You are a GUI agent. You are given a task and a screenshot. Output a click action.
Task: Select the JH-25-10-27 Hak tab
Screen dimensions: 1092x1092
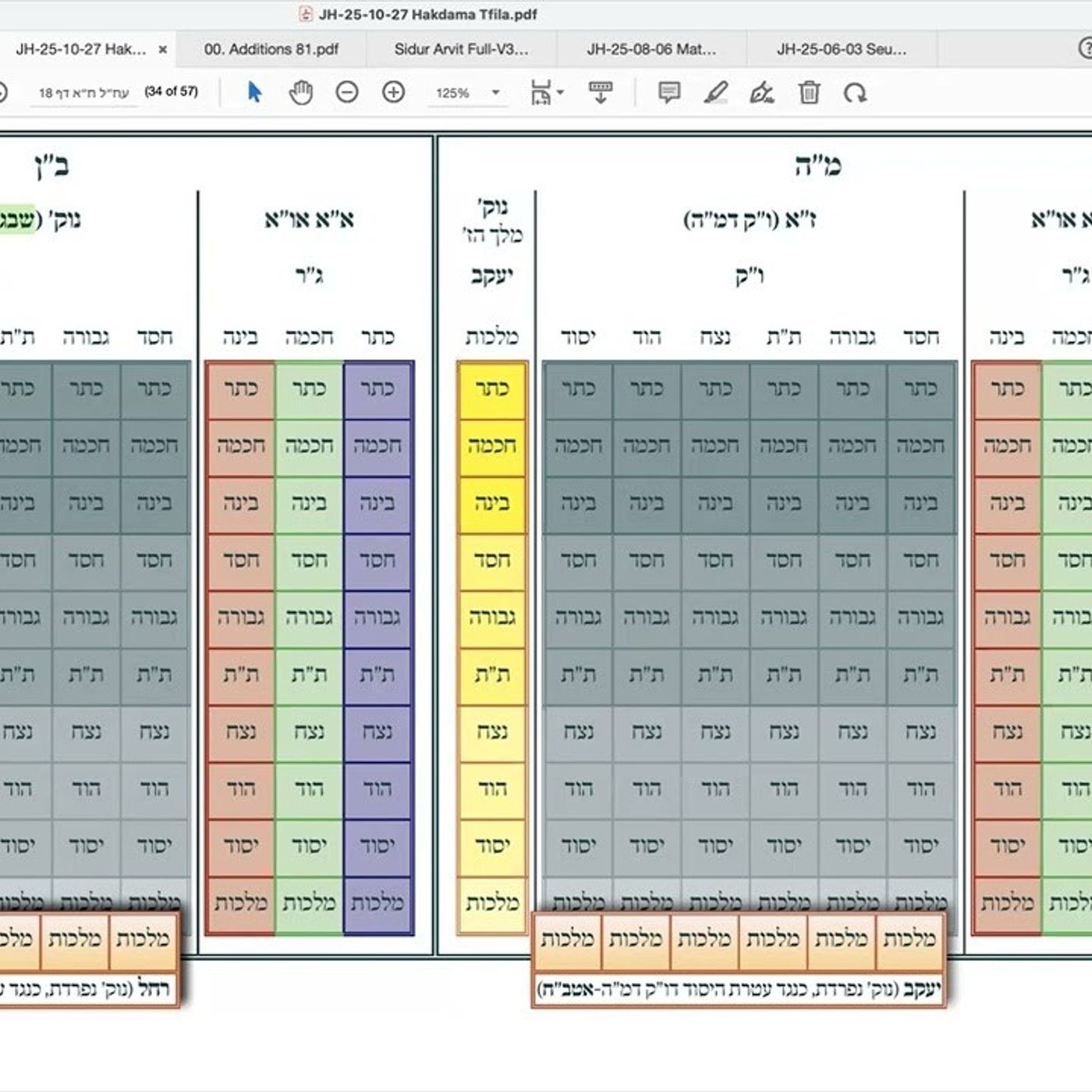81,49
